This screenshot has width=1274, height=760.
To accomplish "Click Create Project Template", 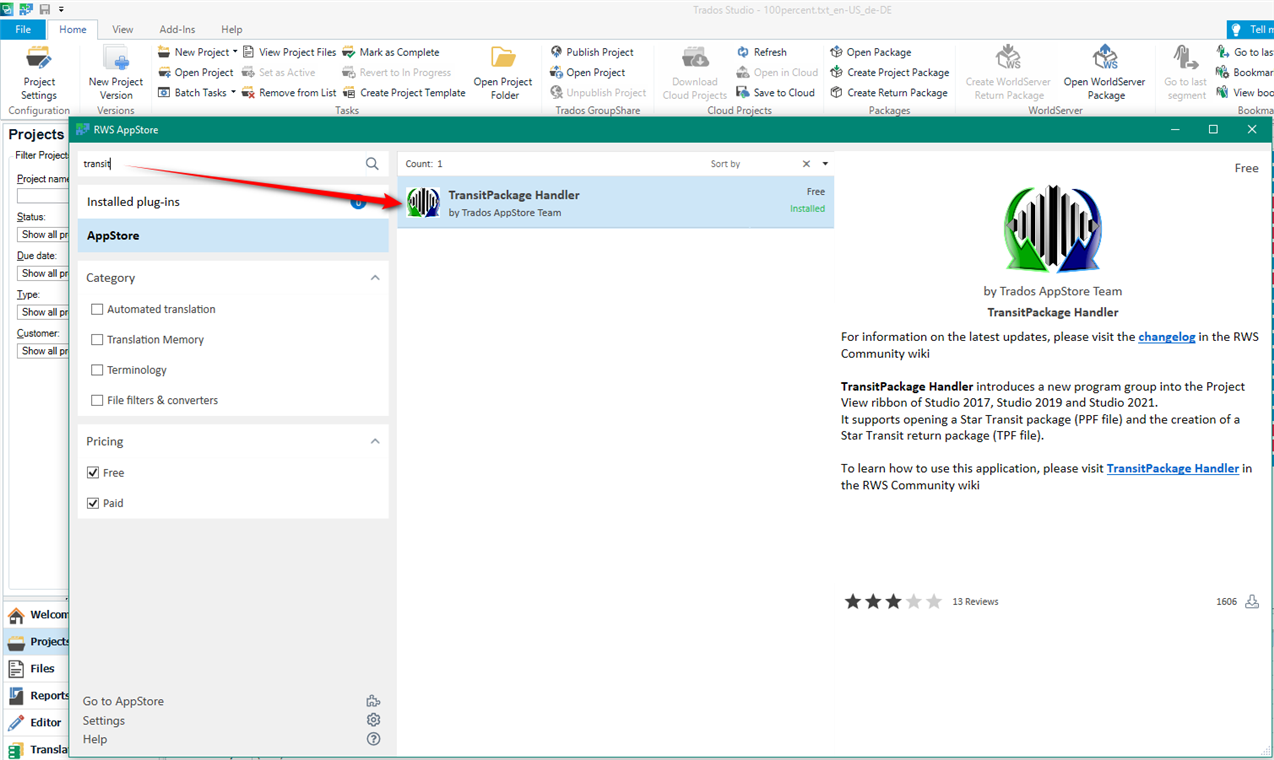I will pos(404,92).
